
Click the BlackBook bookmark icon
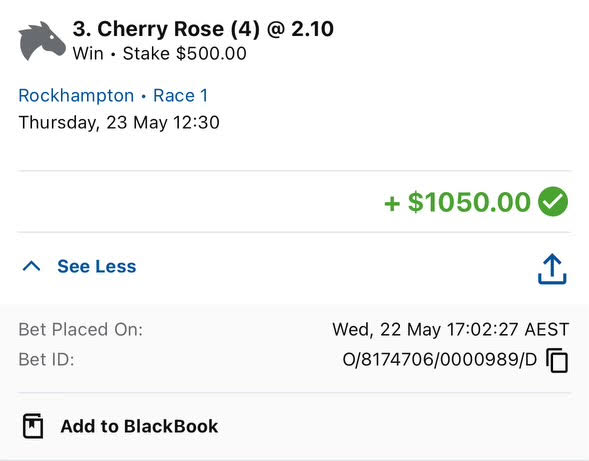33,426
